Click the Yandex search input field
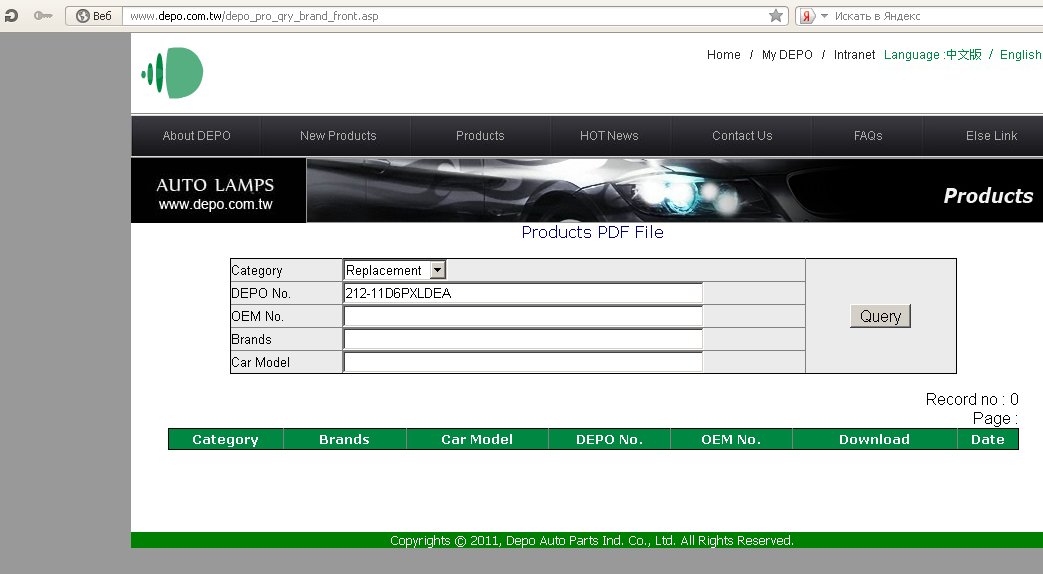This screenshot has height=574, width=1043. (x=938, y=16)
